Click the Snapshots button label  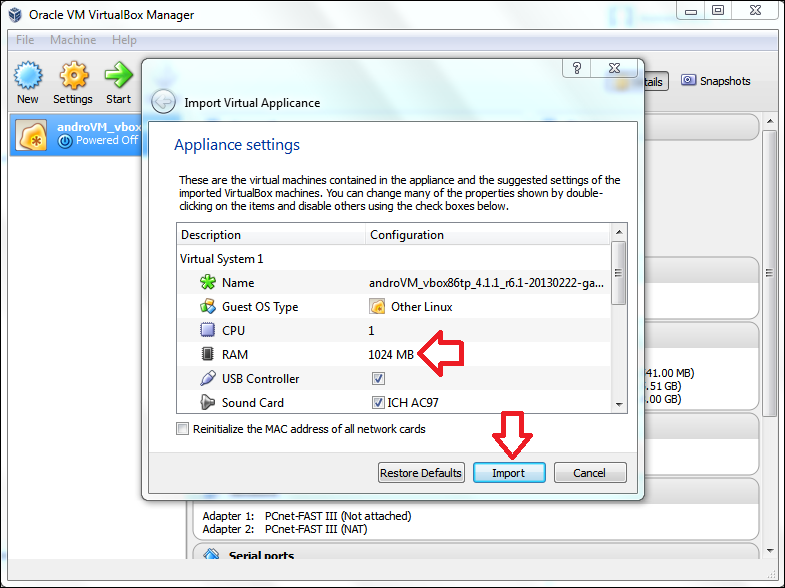(x=725, y=81)
